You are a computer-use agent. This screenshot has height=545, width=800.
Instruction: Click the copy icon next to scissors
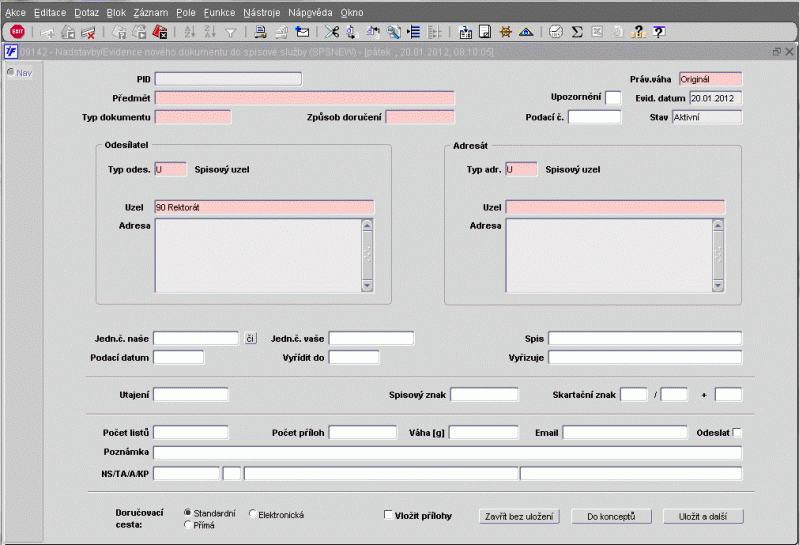352,32
